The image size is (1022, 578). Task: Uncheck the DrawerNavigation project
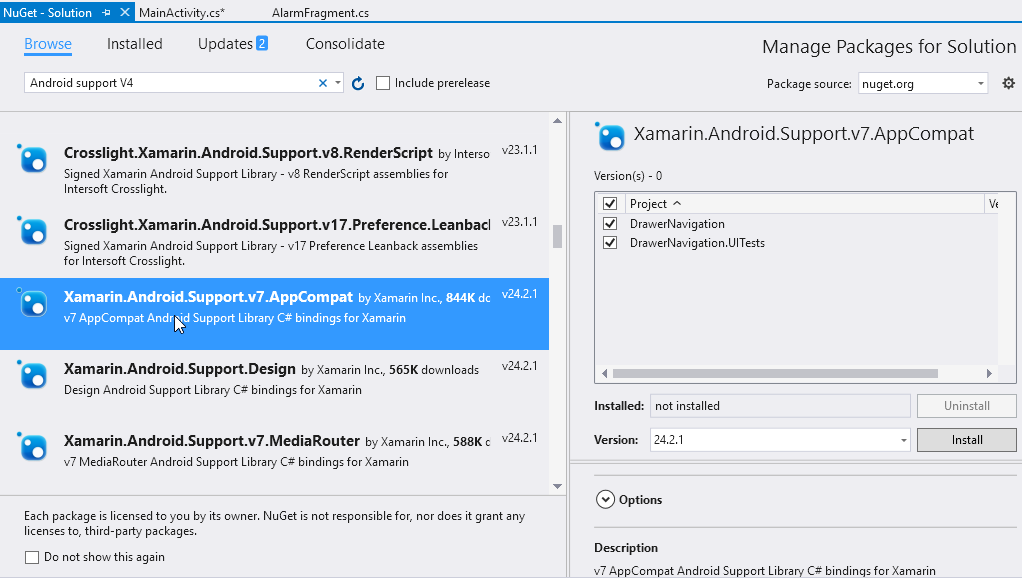tap(610, 224)
